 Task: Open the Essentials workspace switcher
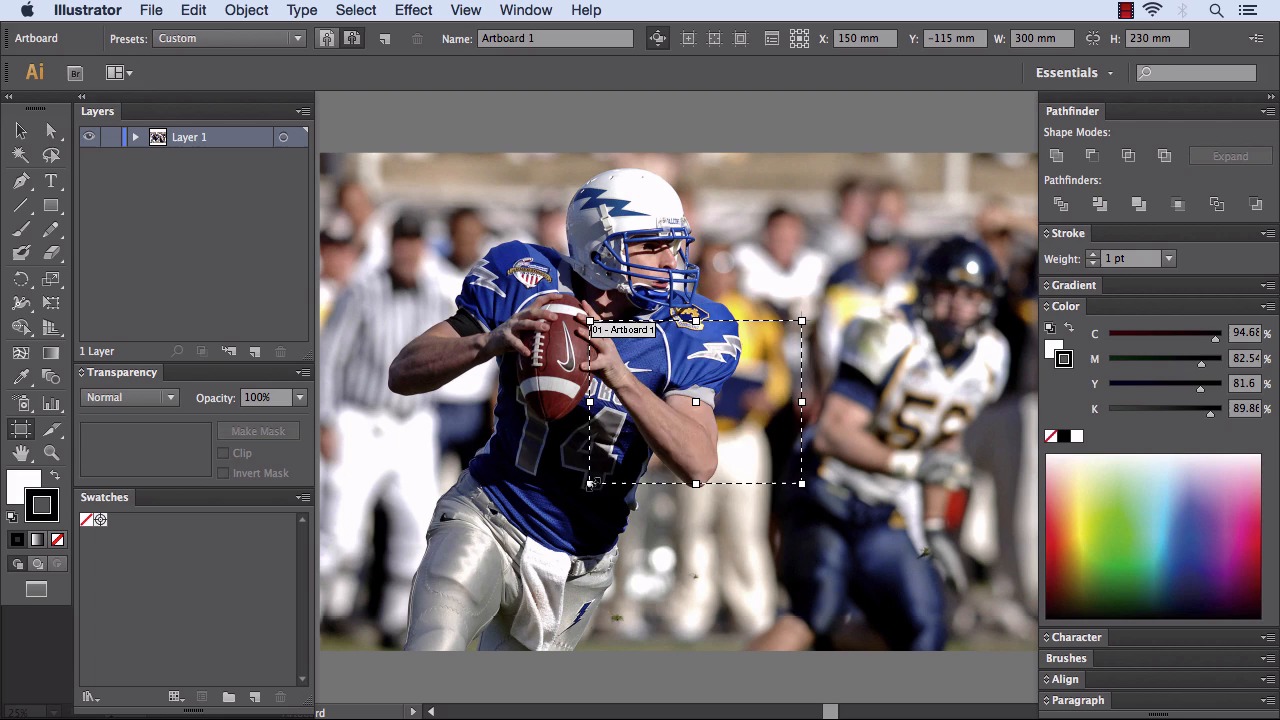coord(1074,73)
